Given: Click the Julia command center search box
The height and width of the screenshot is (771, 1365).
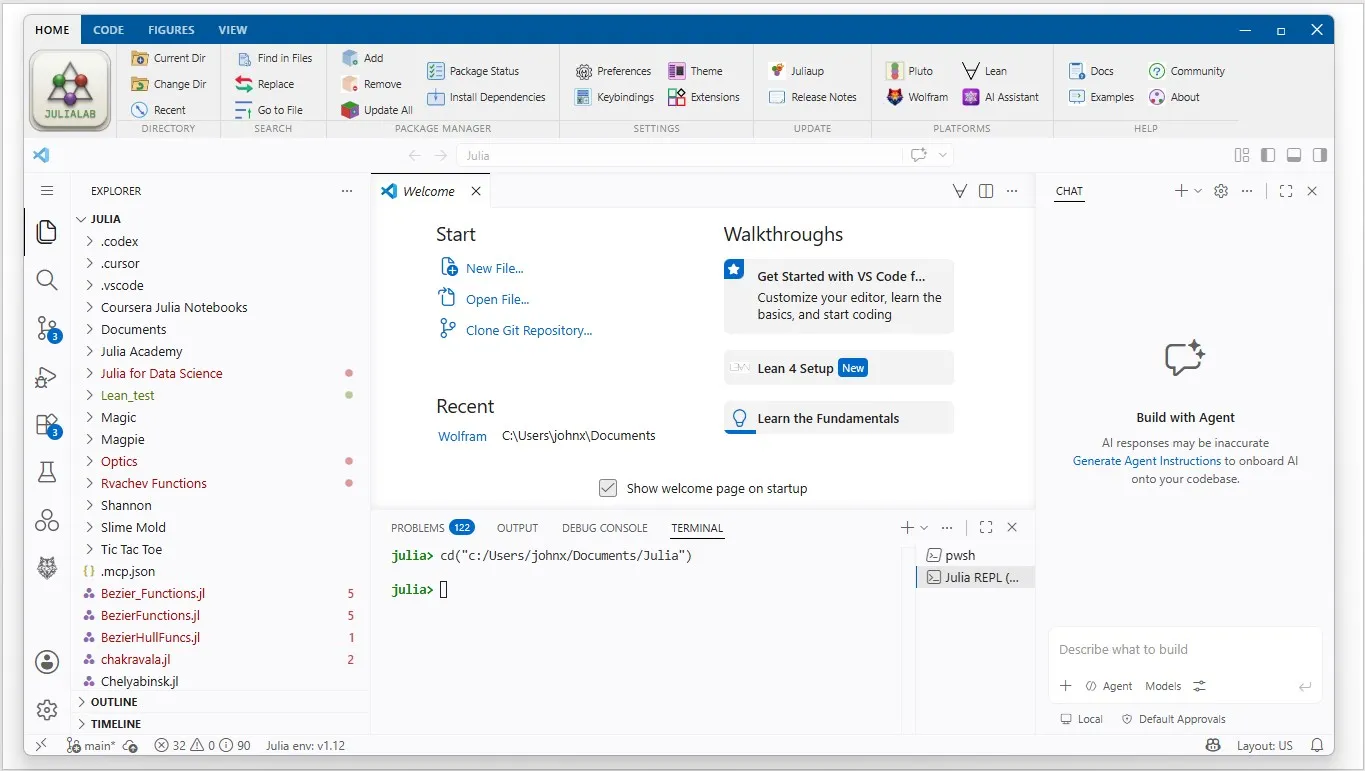Looking at the screenshot, I should [x=680, y=155].
